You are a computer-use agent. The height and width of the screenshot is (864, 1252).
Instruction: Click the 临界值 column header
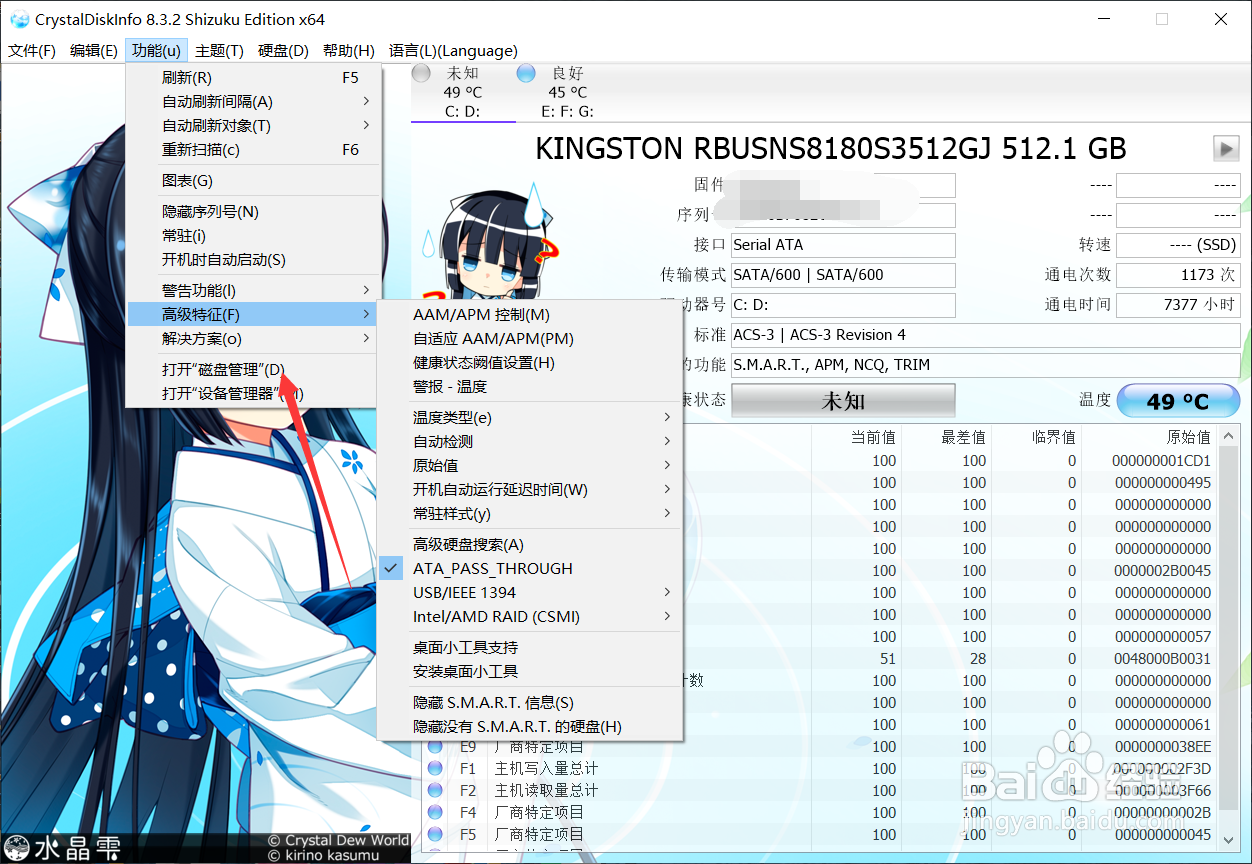pyautogui.click(x=1053, y=437)
